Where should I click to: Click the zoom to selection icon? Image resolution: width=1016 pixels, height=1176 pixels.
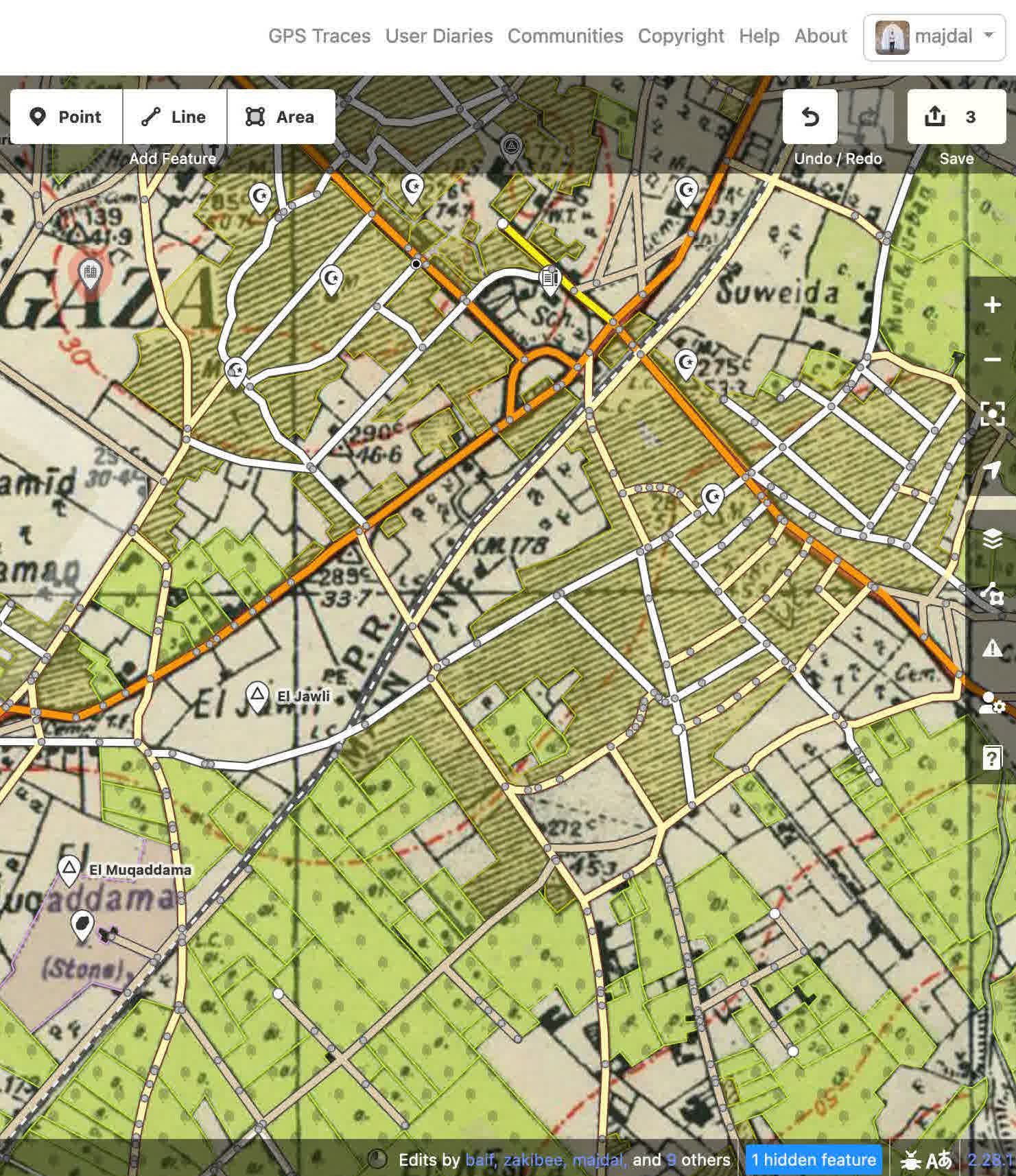pyautogui.click(x=992, y=414)
